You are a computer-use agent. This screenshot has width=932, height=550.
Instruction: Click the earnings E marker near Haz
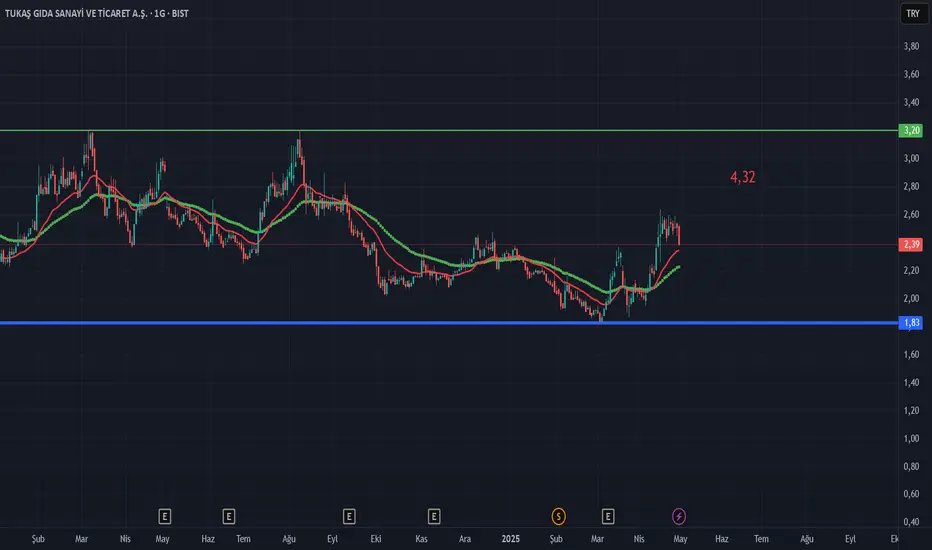[x=229, y=517]
